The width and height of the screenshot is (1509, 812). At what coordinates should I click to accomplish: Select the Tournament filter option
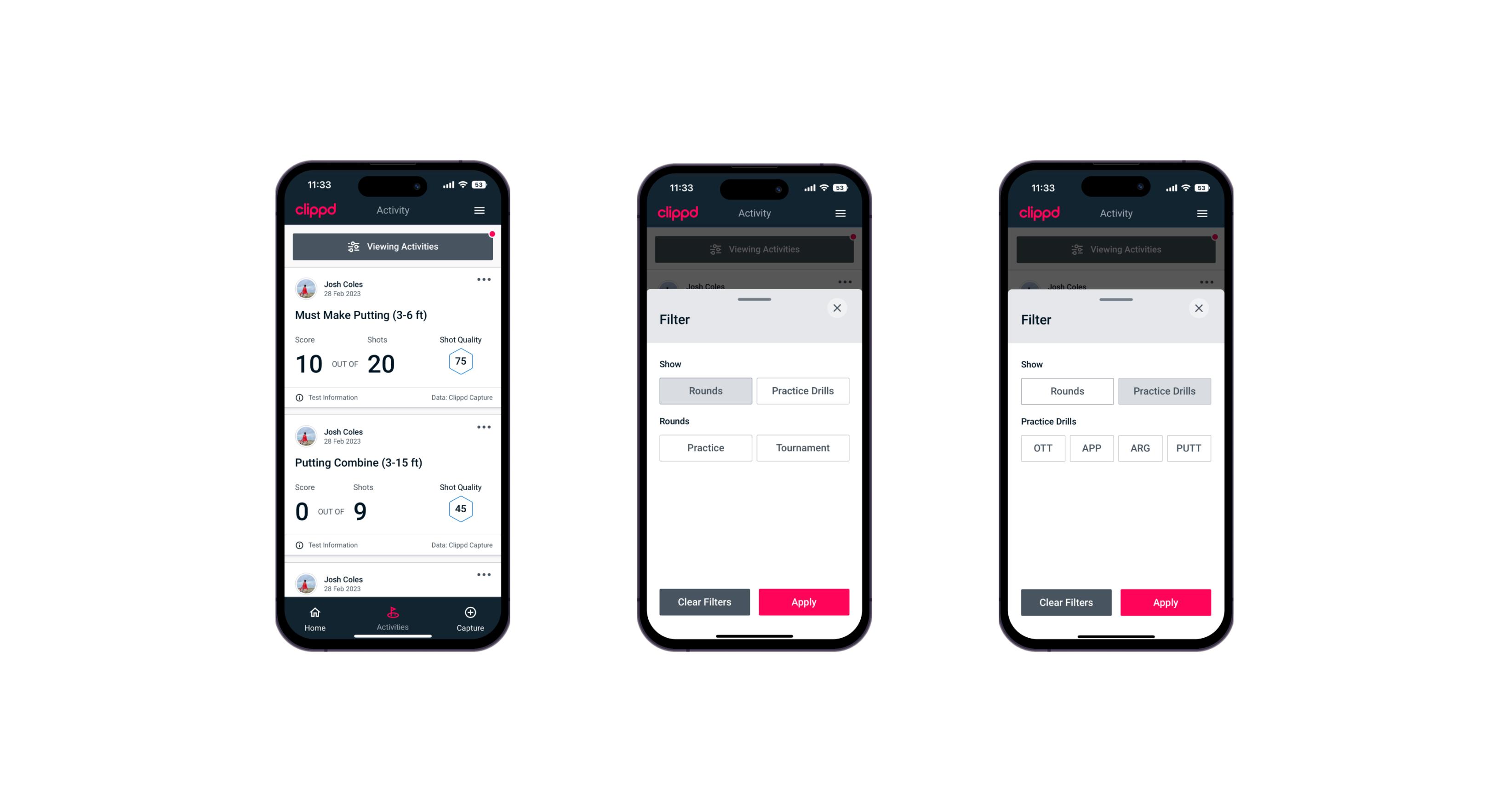click(801, 448)
